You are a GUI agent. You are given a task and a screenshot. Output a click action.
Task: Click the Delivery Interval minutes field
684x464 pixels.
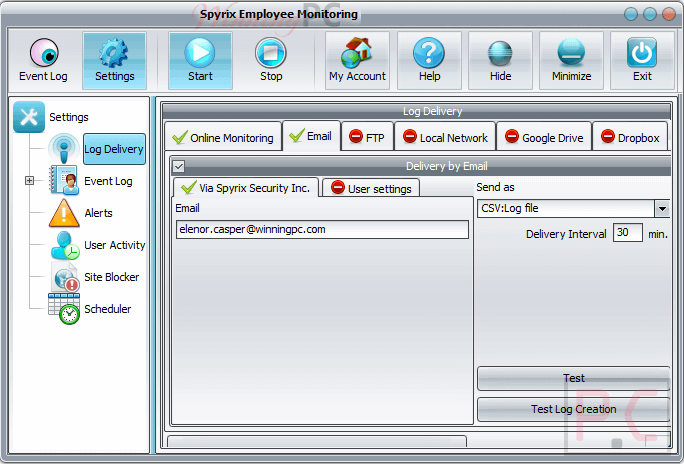(x=628, y=233)
